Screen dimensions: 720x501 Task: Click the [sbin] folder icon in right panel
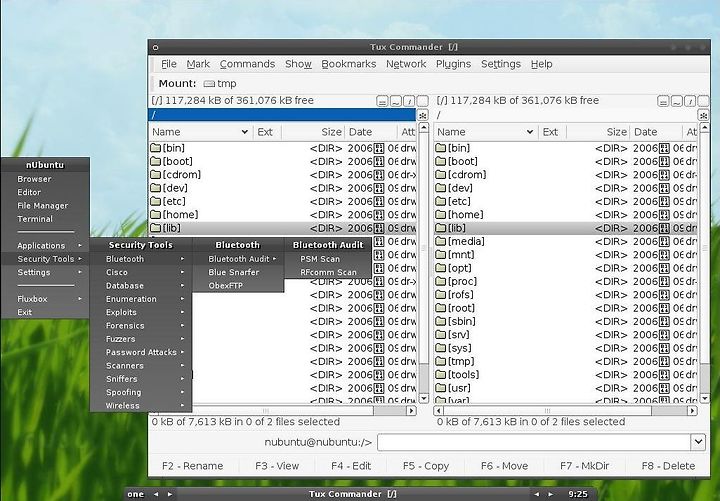441,321
